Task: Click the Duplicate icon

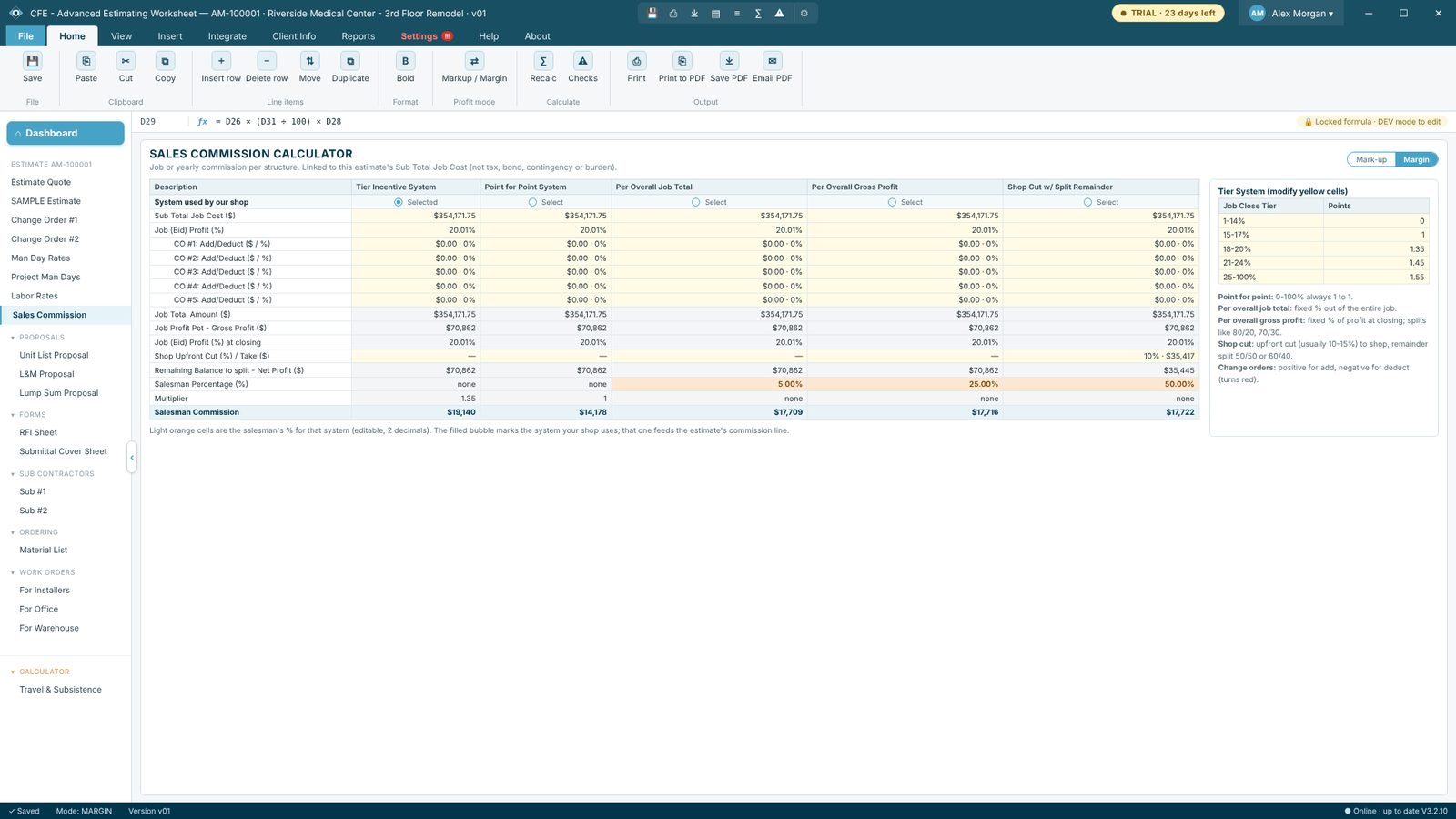Action: coord(350,61)
